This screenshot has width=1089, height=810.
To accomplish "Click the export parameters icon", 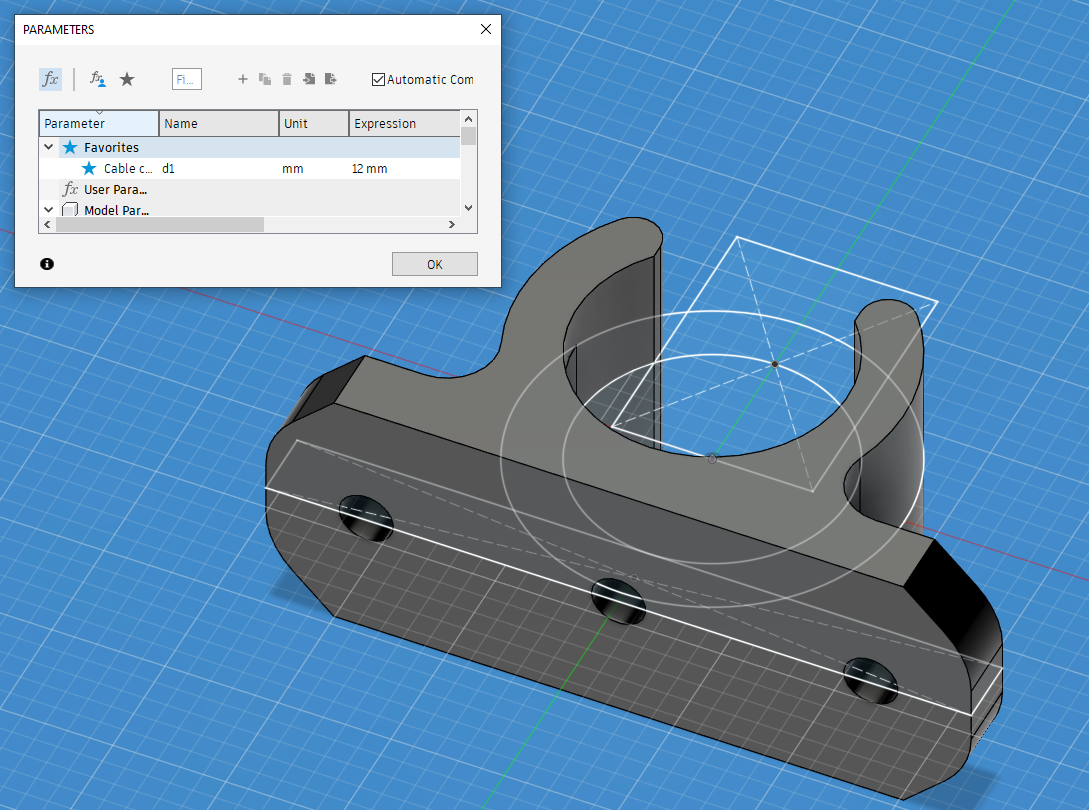I will pyautogui.click(x=331, y=79).
